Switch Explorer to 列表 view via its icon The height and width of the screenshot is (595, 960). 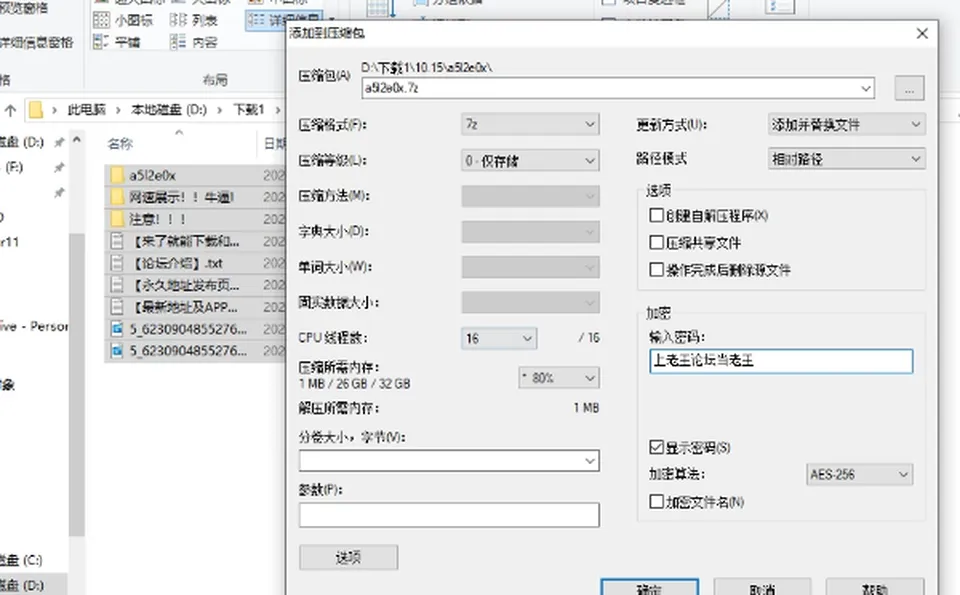click(x=178, y=20)
